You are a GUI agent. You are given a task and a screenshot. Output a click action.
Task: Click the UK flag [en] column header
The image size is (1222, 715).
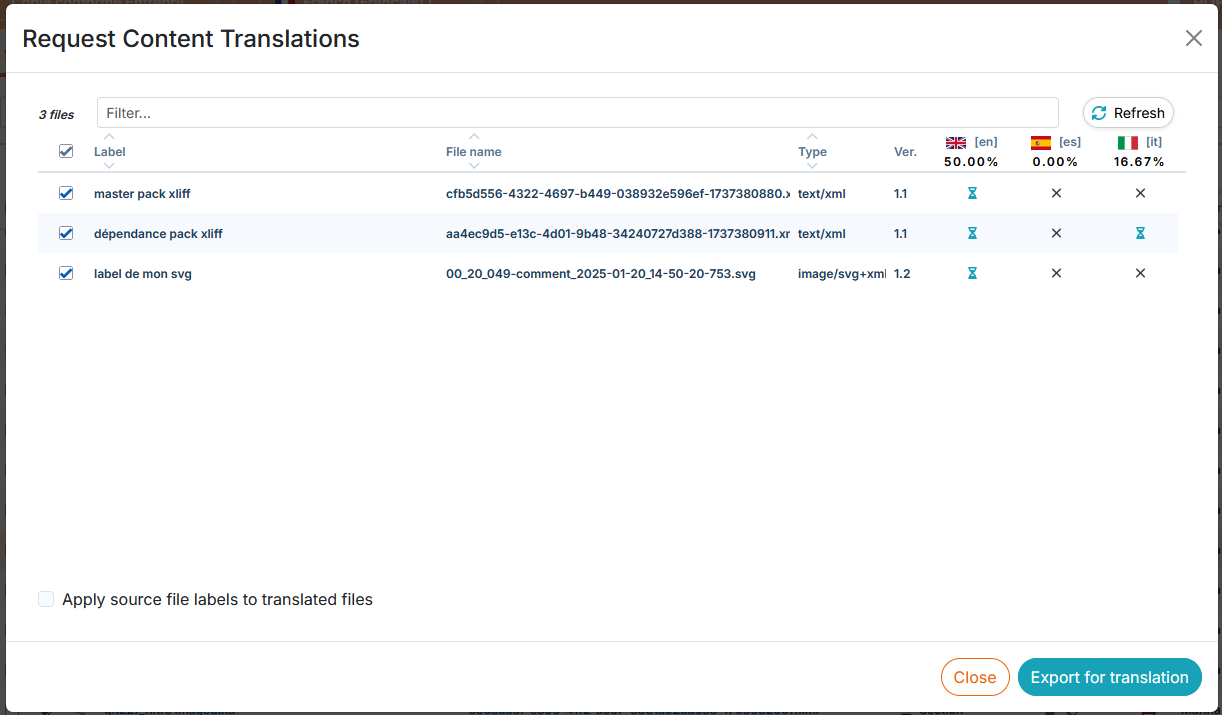click(971, 143)
